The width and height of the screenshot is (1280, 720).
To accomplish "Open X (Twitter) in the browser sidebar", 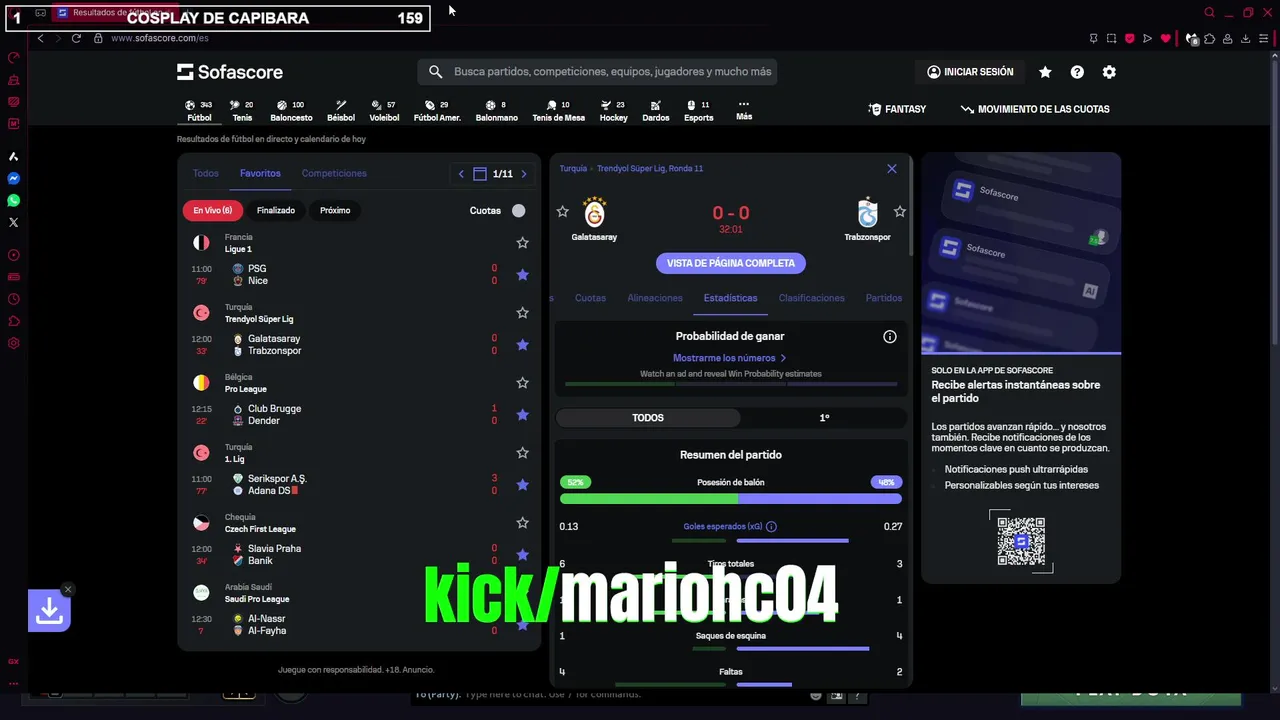I will pyautogui.click(x=14, y=223).
